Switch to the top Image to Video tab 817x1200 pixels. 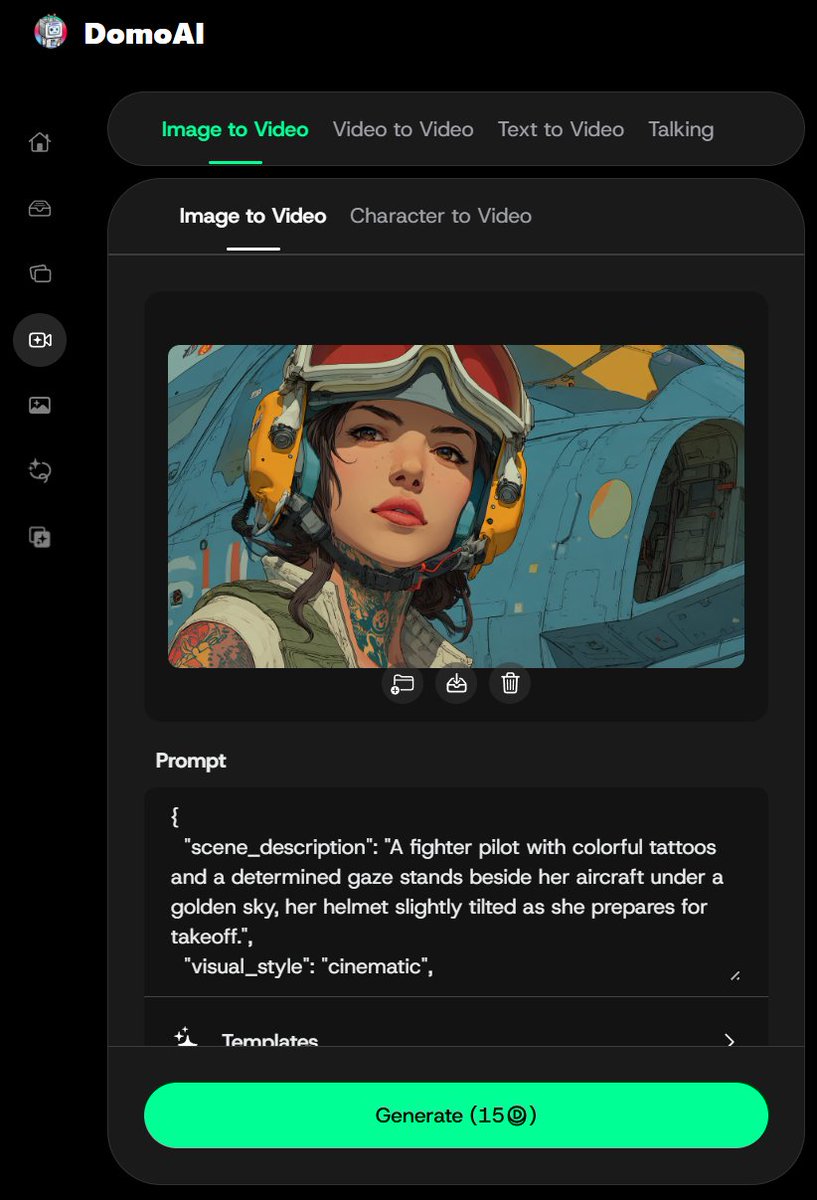point(235,129)
